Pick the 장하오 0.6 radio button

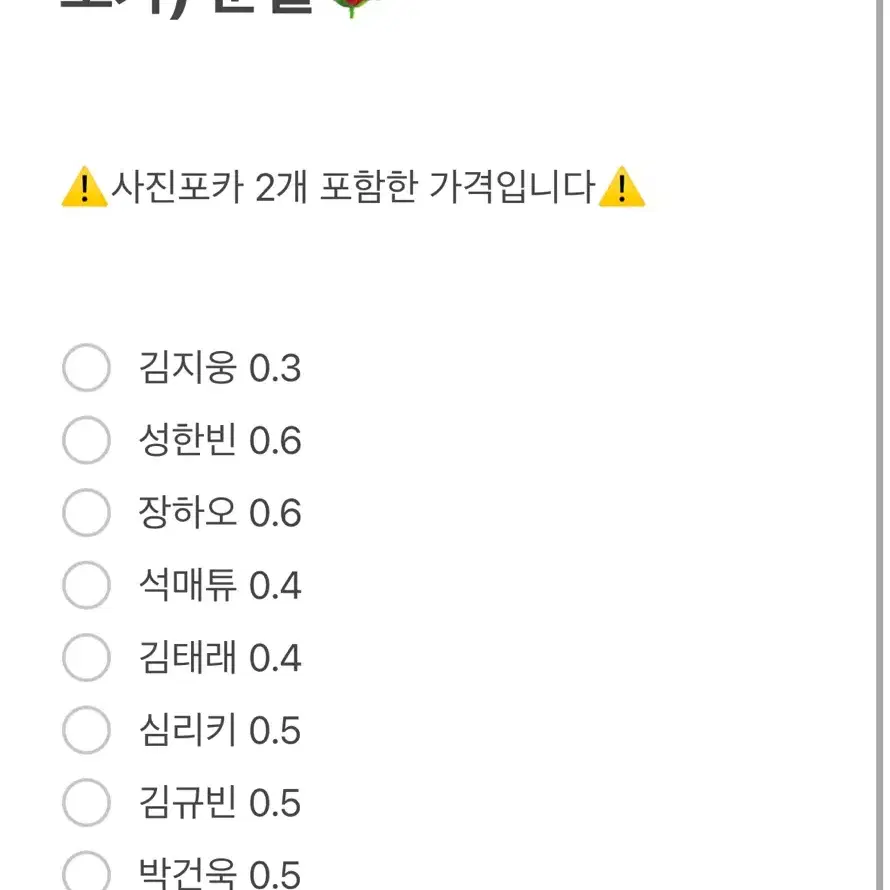(86, 513)
